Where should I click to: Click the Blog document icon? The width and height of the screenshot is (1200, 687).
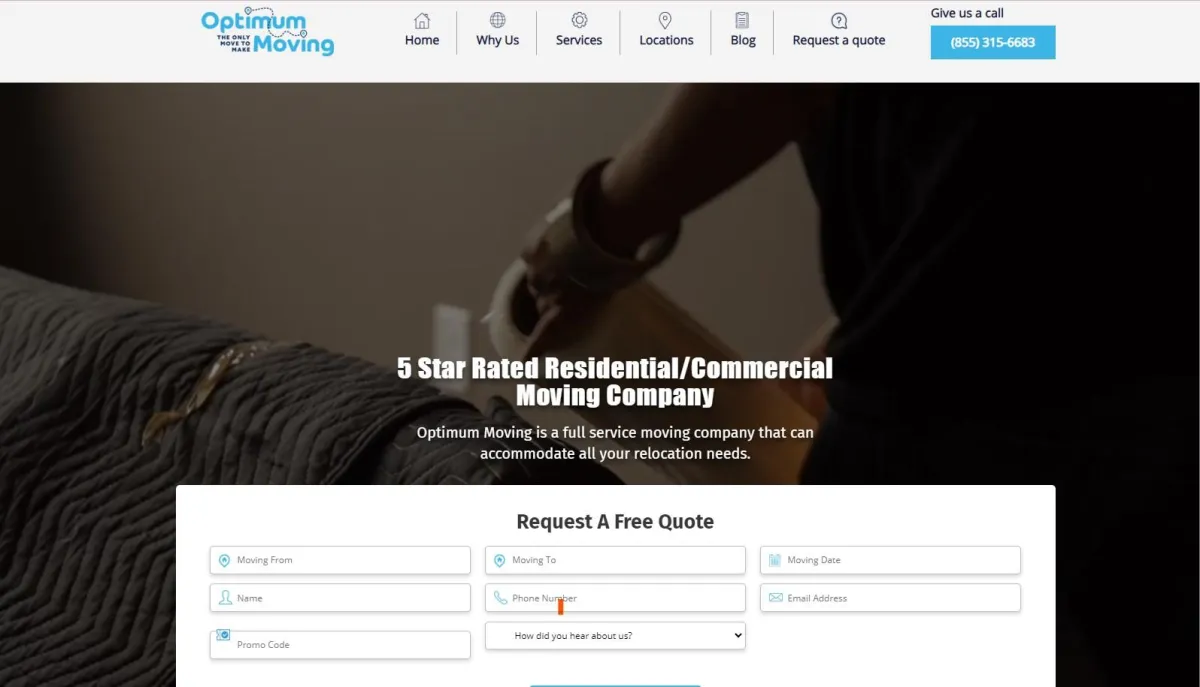pos(742,21)
